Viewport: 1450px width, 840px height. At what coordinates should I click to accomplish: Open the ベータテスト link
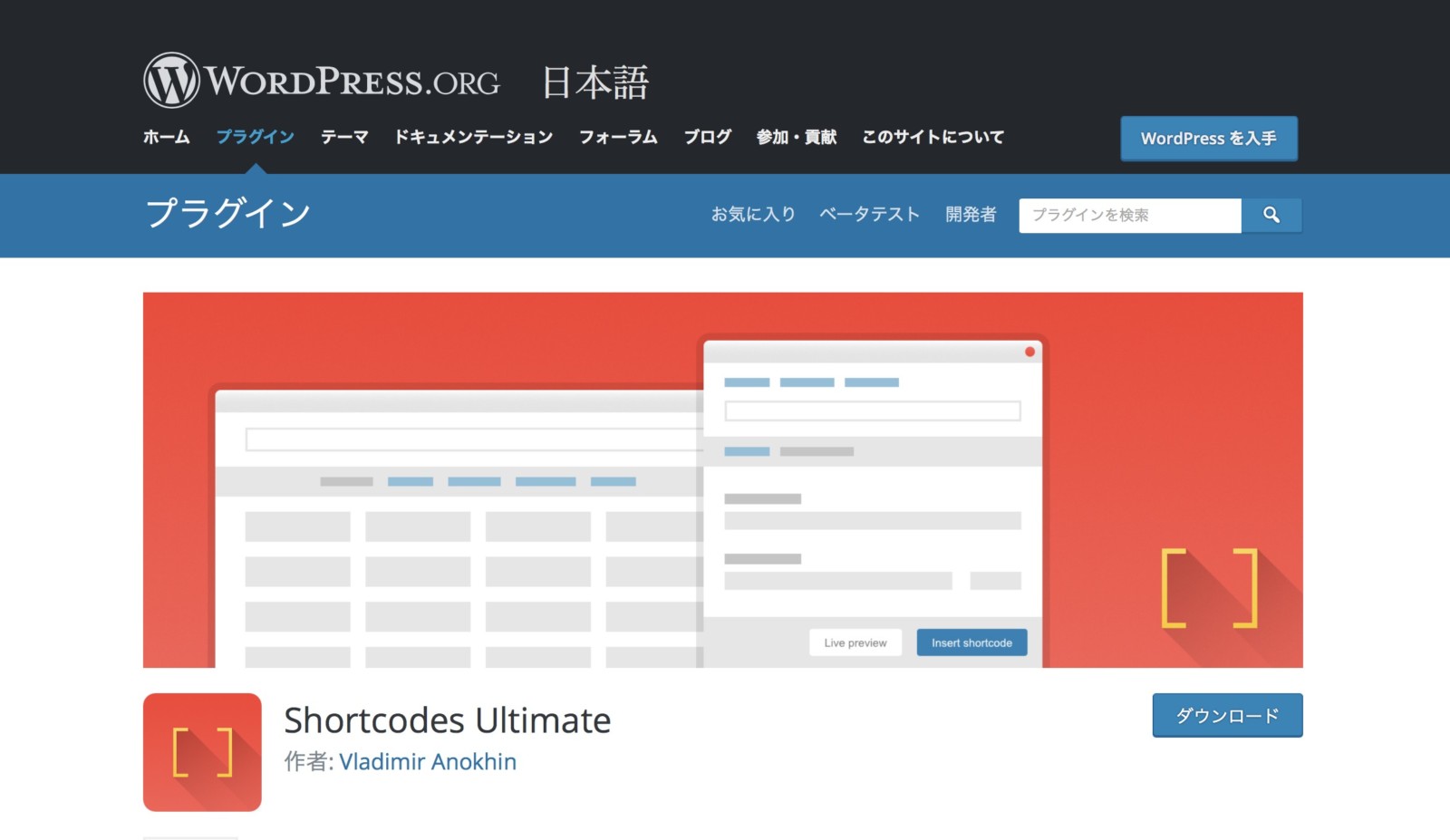[x=869, y=214]
